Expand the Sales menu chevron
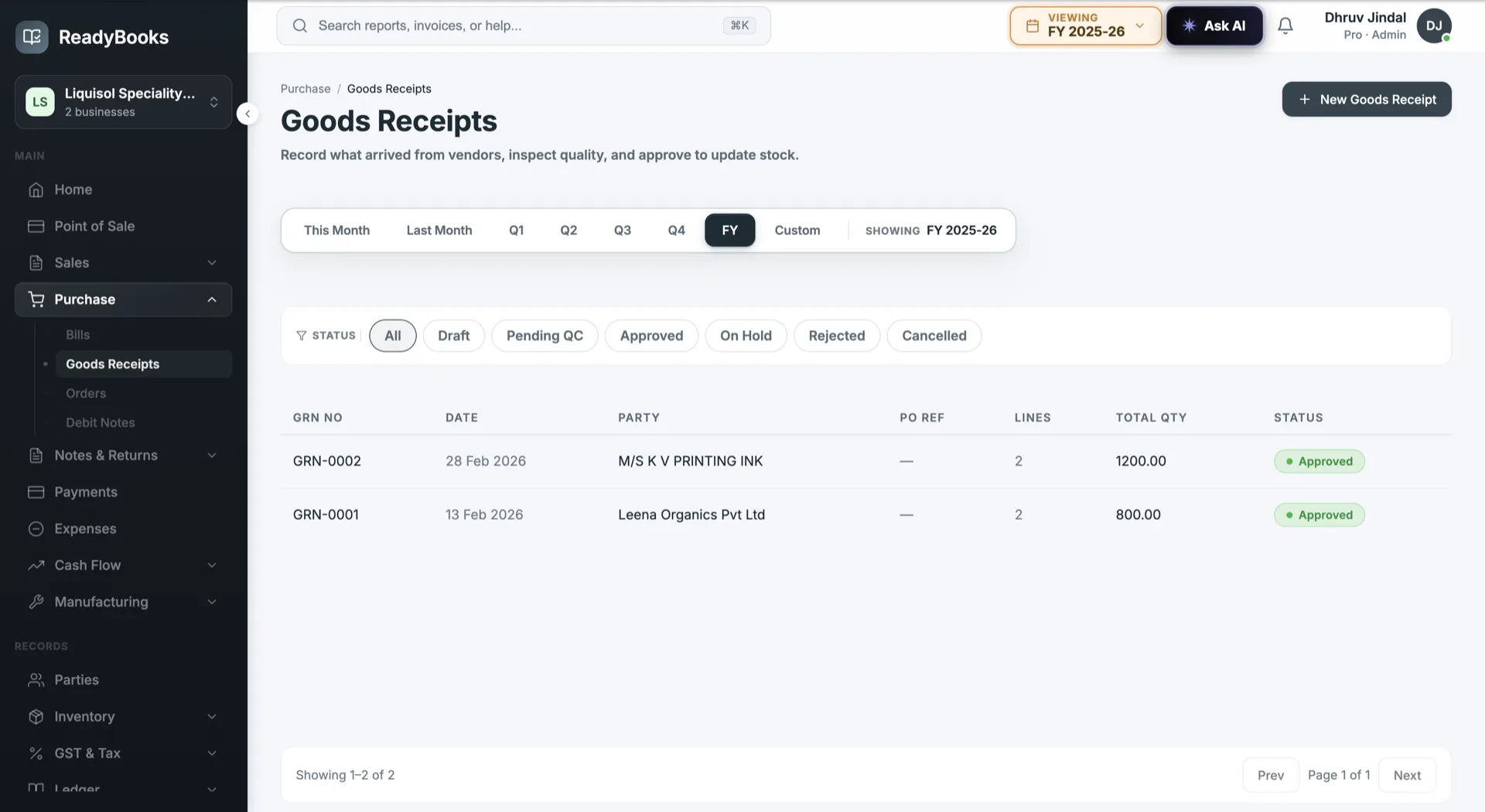 (212, 263)
